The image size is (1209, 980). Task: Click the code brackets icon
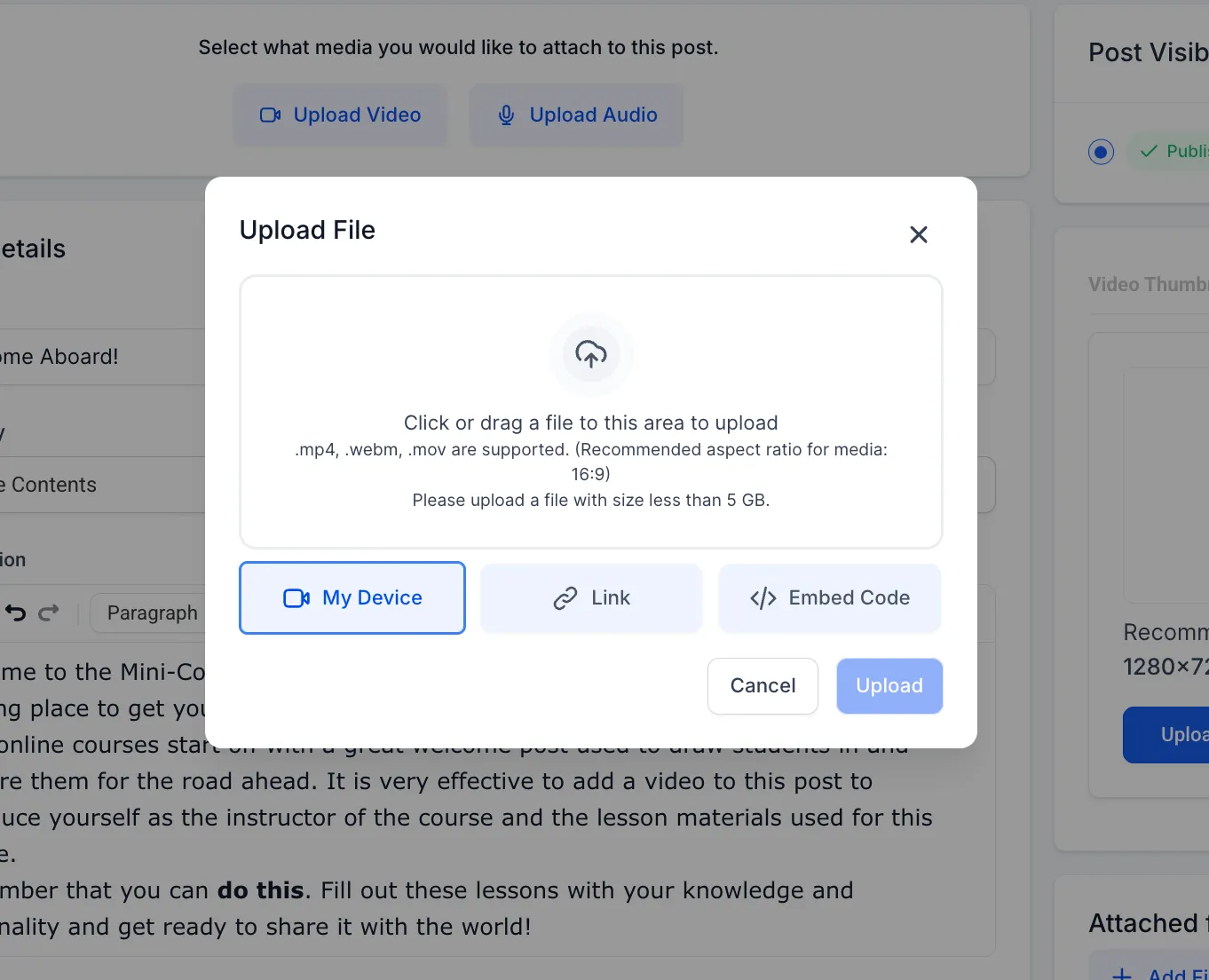click(763, 598)
